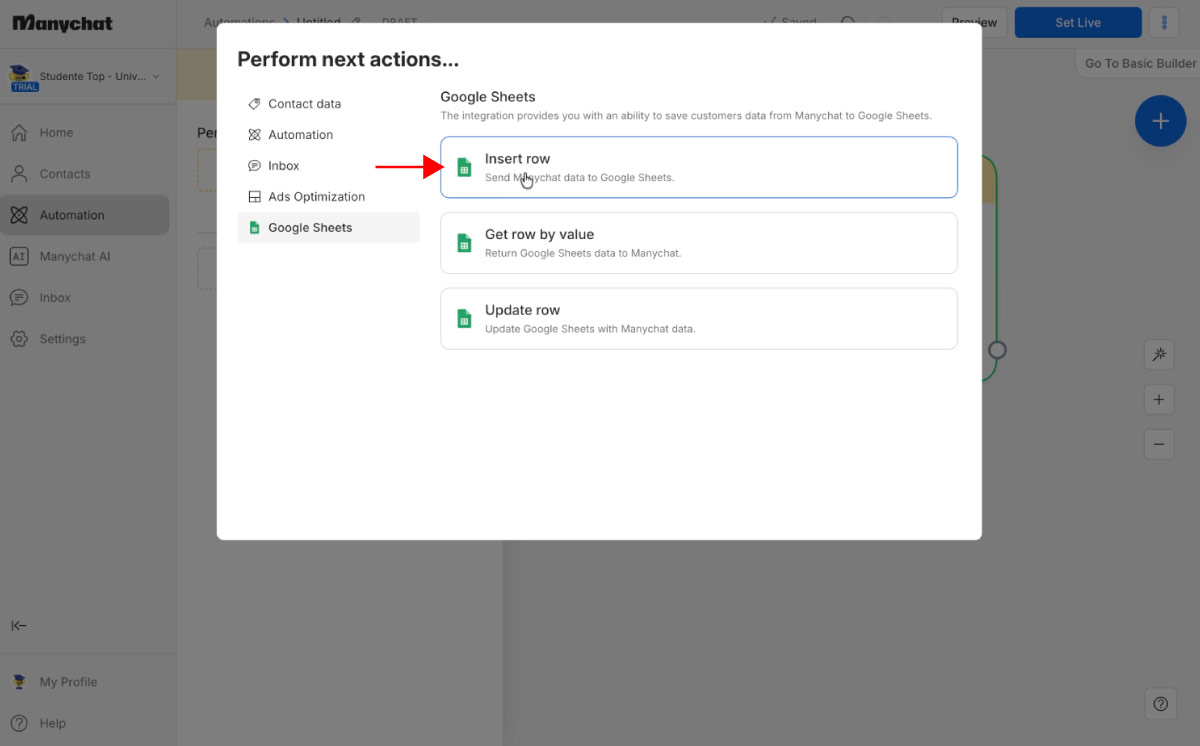Open Ads Optimization category
The width and height of the screenshot is (1200, 746).
[328, 197]
